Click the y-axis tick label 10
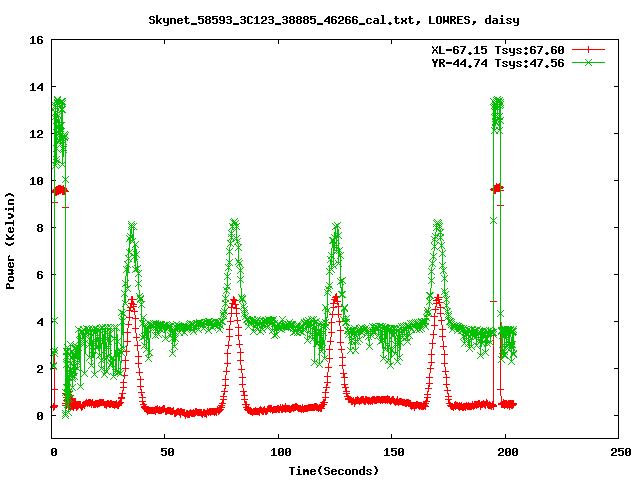 click(x=36, y=181)
